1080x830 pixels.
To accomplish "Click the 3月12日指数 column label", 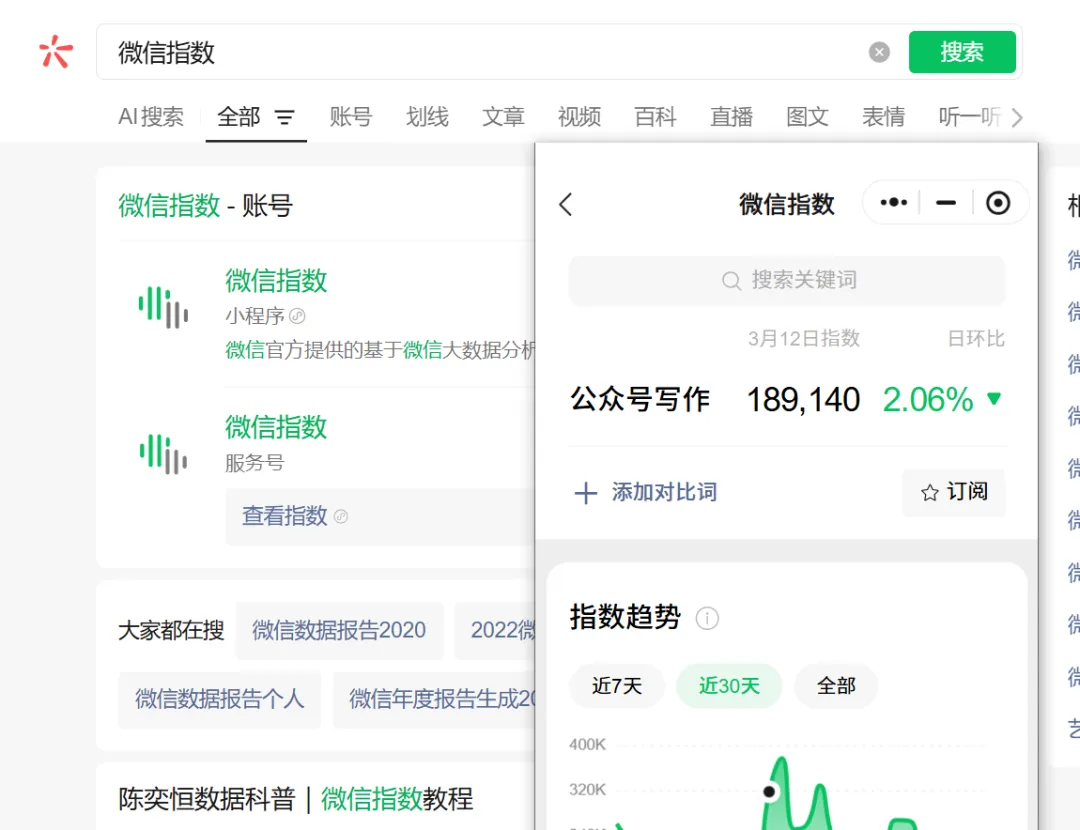I will click(804, 338).
